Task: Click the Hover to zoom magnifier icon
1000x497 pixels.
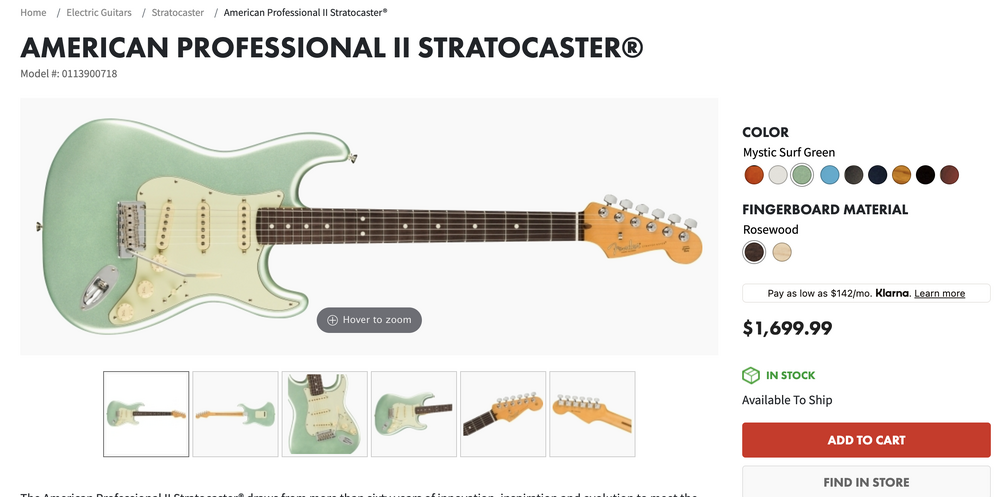Action: pos(333,320)
